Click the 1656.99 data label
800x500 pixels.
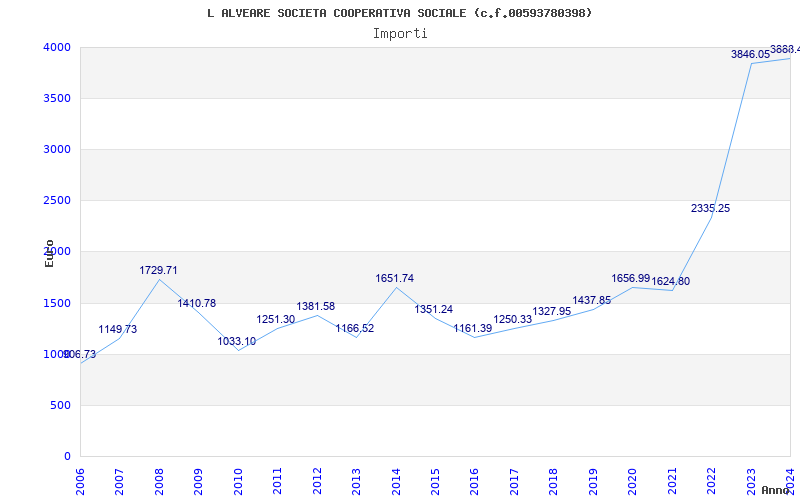click(x=631, y=279)
